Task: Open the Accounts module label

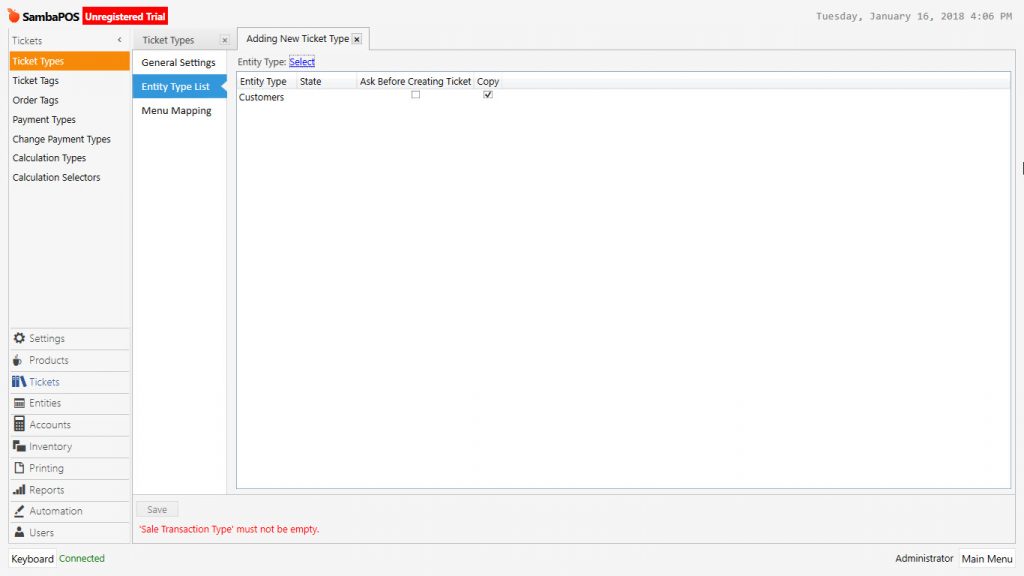Action: pyautogui.click(x=50, y=424)
